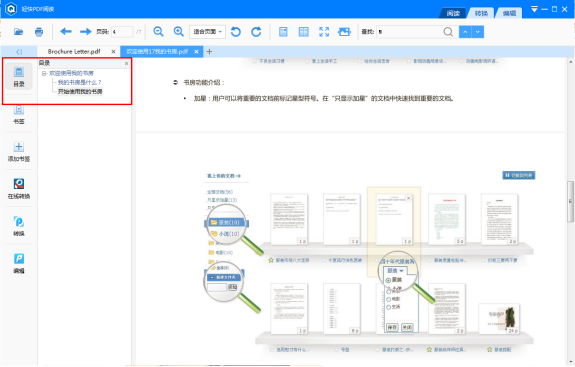Screen dimensions: 575x367
Task: Go to the previous page arrow
Action: [x=66, y=32]
